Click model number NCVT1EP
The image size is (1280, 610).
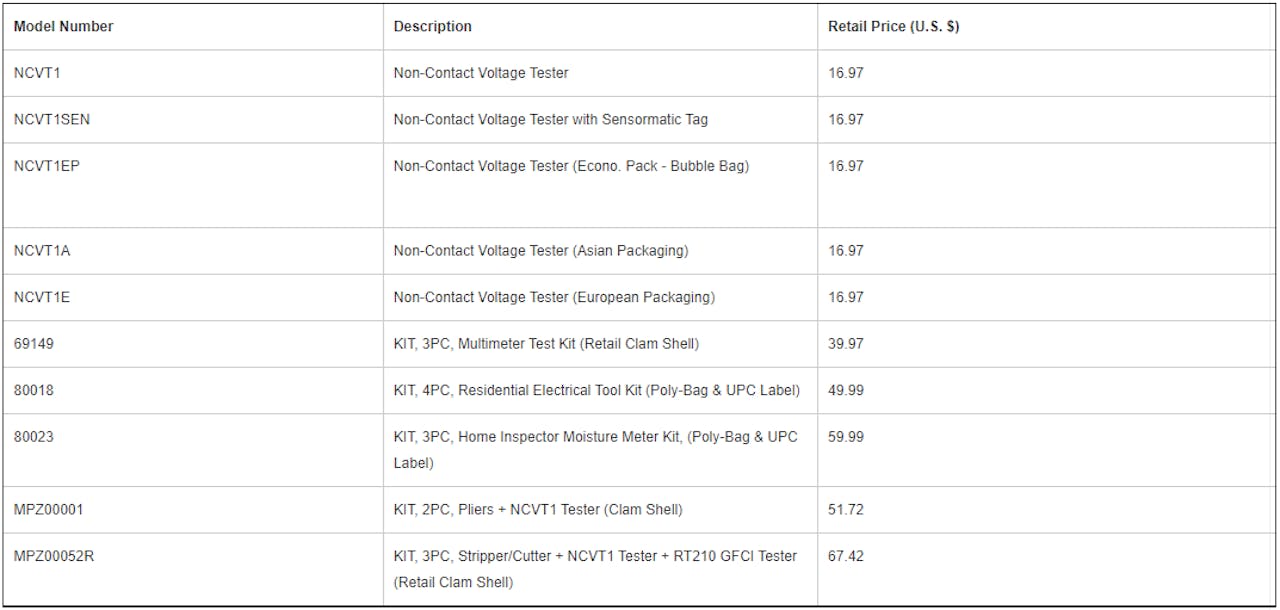47,166
